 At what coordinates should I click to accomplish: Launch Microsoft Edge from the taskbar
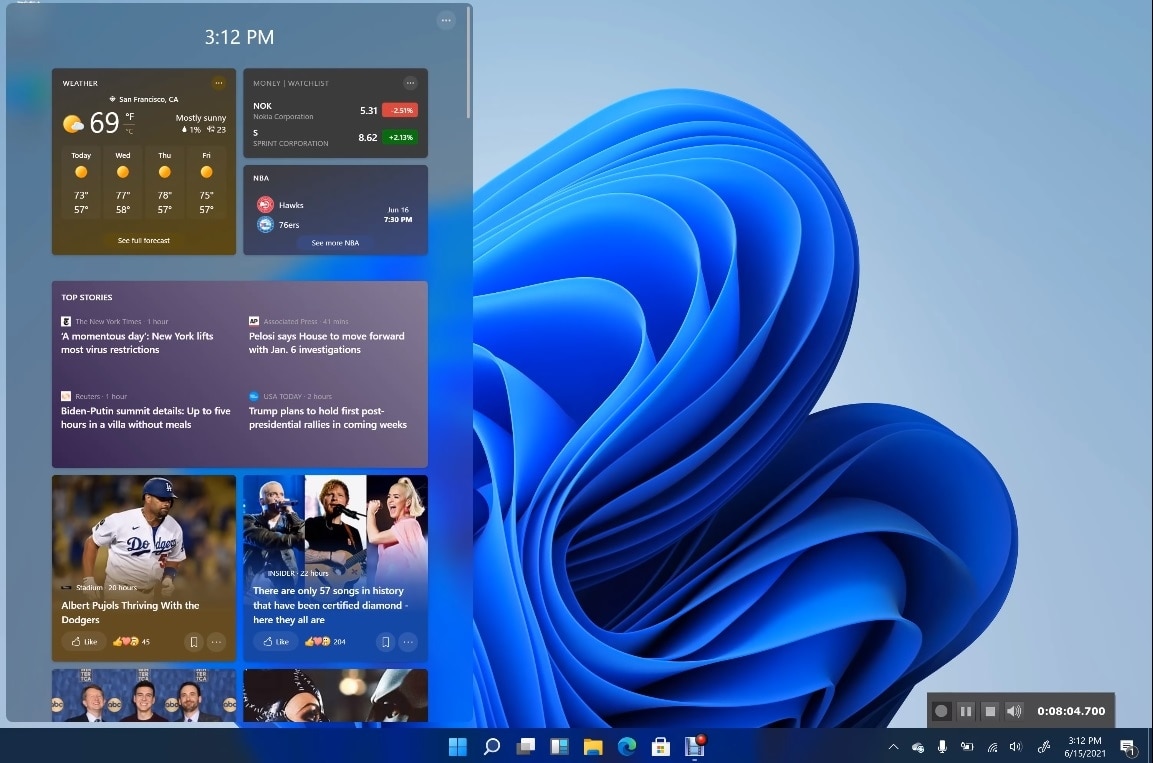pyautogui.click(x=627, y=746)
